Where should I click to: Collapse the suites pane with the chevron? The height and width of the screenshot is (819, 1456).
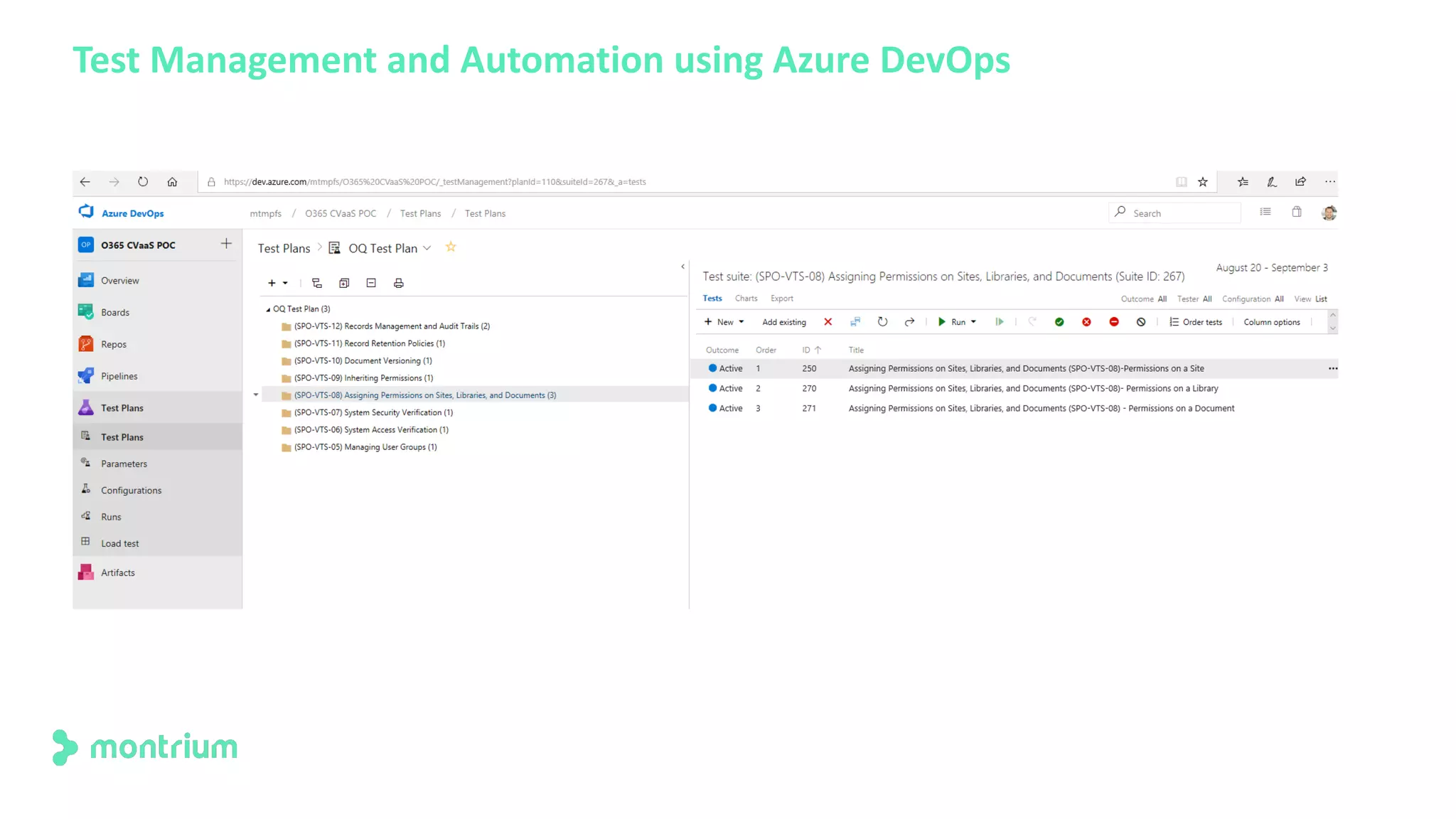pos(682,267)
